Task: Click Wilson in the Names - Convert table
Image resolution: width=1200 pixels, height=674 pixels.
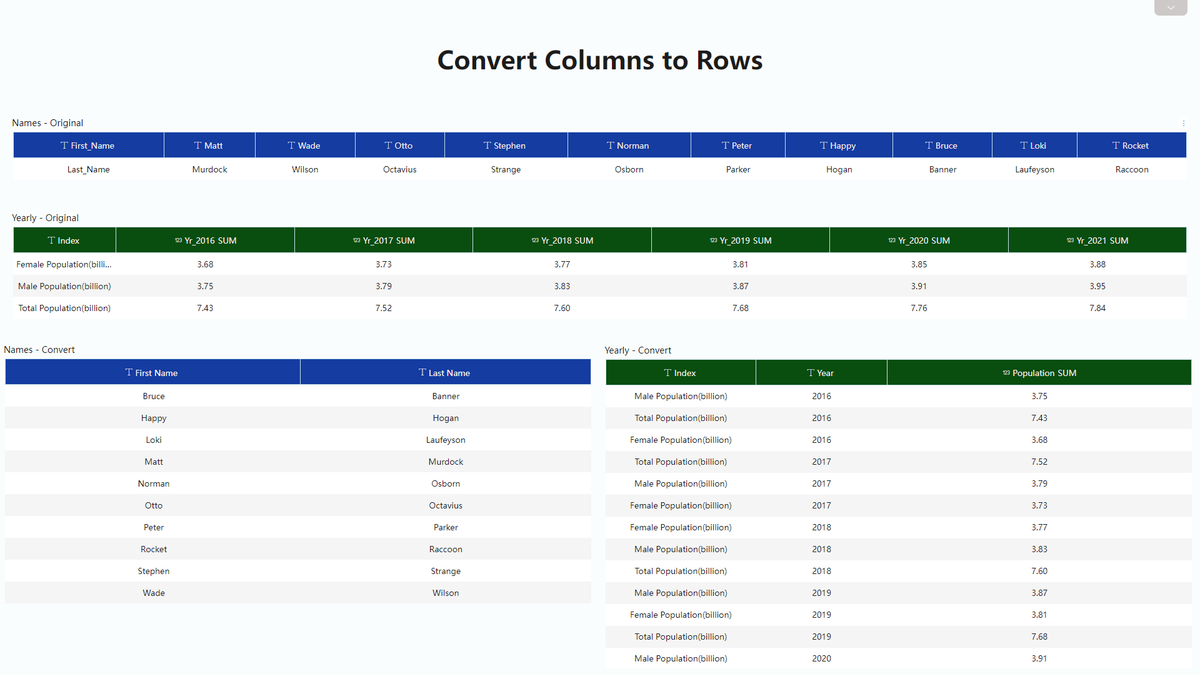Action: (446, 593)
